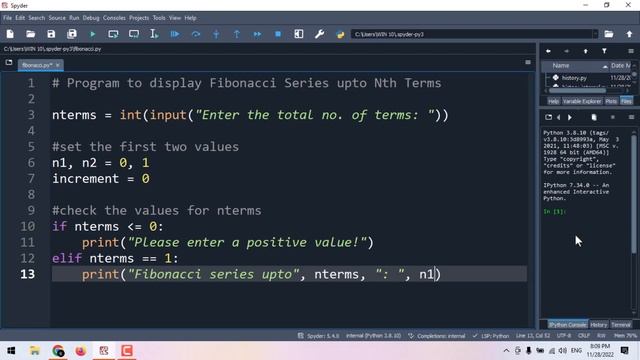Continue execution until next breakpoint

[258, 34]
